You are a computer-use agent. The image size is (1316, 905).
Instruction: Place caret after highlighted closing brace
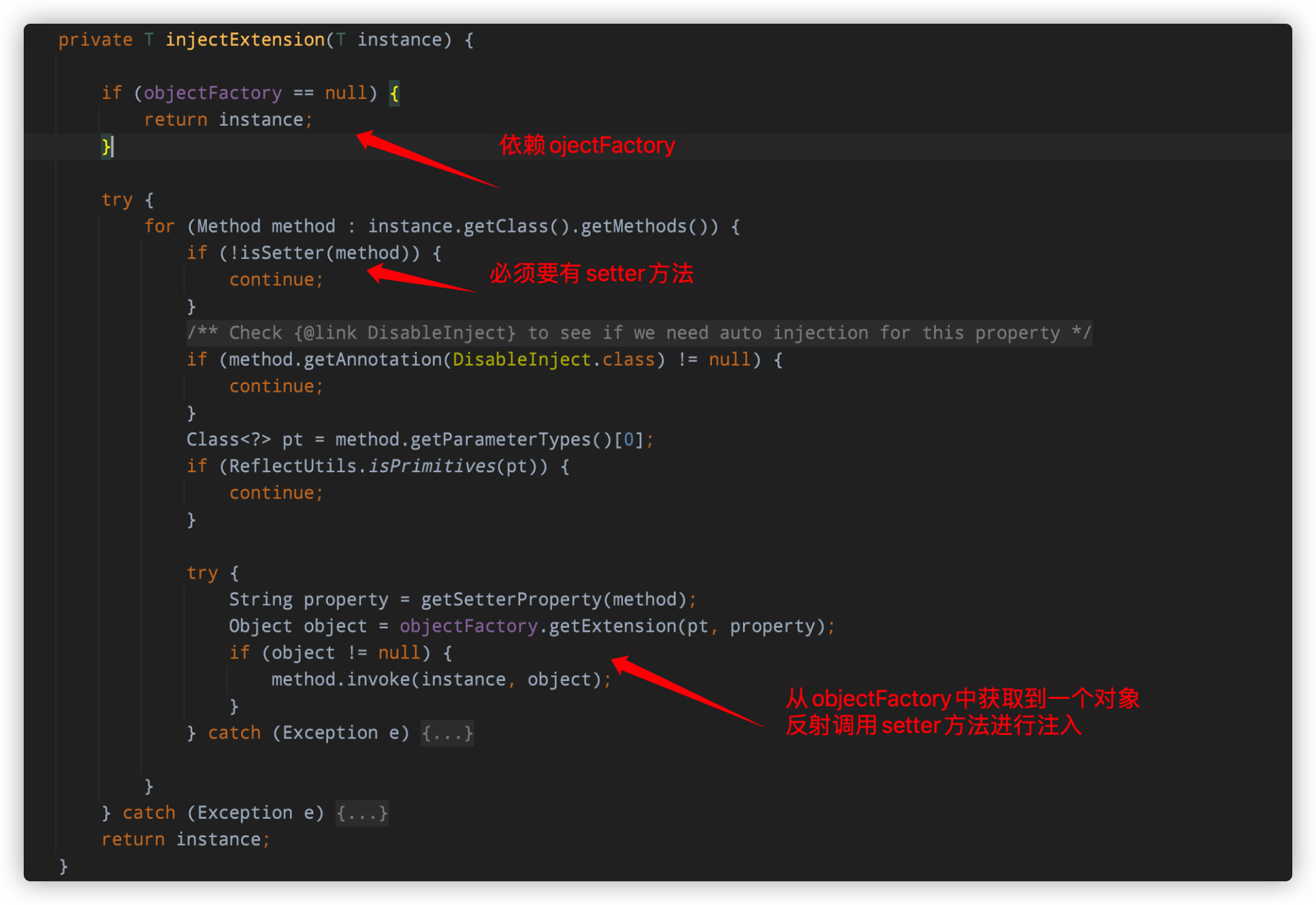pyautogui.click(x=112, y=146)
